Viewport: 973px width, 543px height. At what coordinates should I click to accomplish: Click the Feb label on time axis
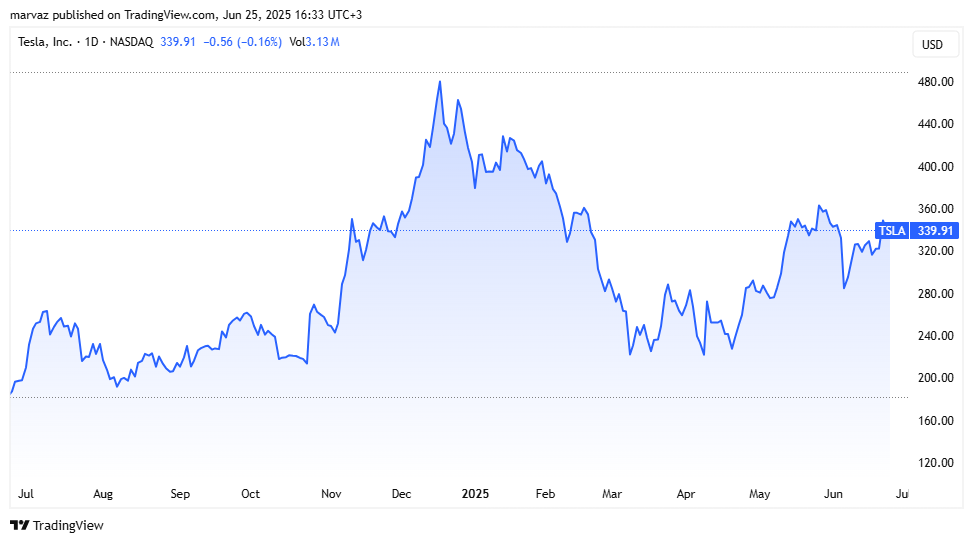[545, 494]
